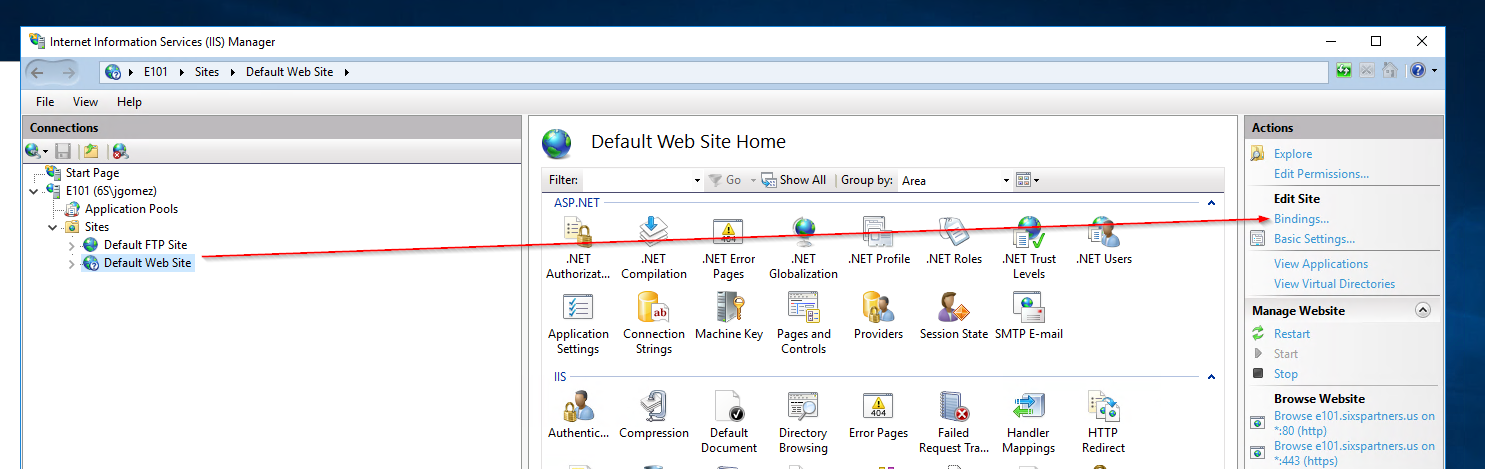
Task: Open Connection Strings feature
Action: pyautogui.click(x=654, y=323)
